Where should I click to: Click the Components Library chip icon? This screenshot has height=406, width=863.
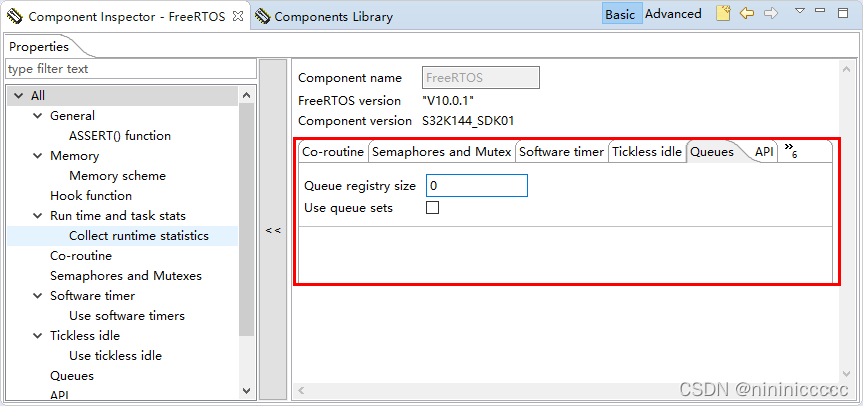click(x=263, y=16)
